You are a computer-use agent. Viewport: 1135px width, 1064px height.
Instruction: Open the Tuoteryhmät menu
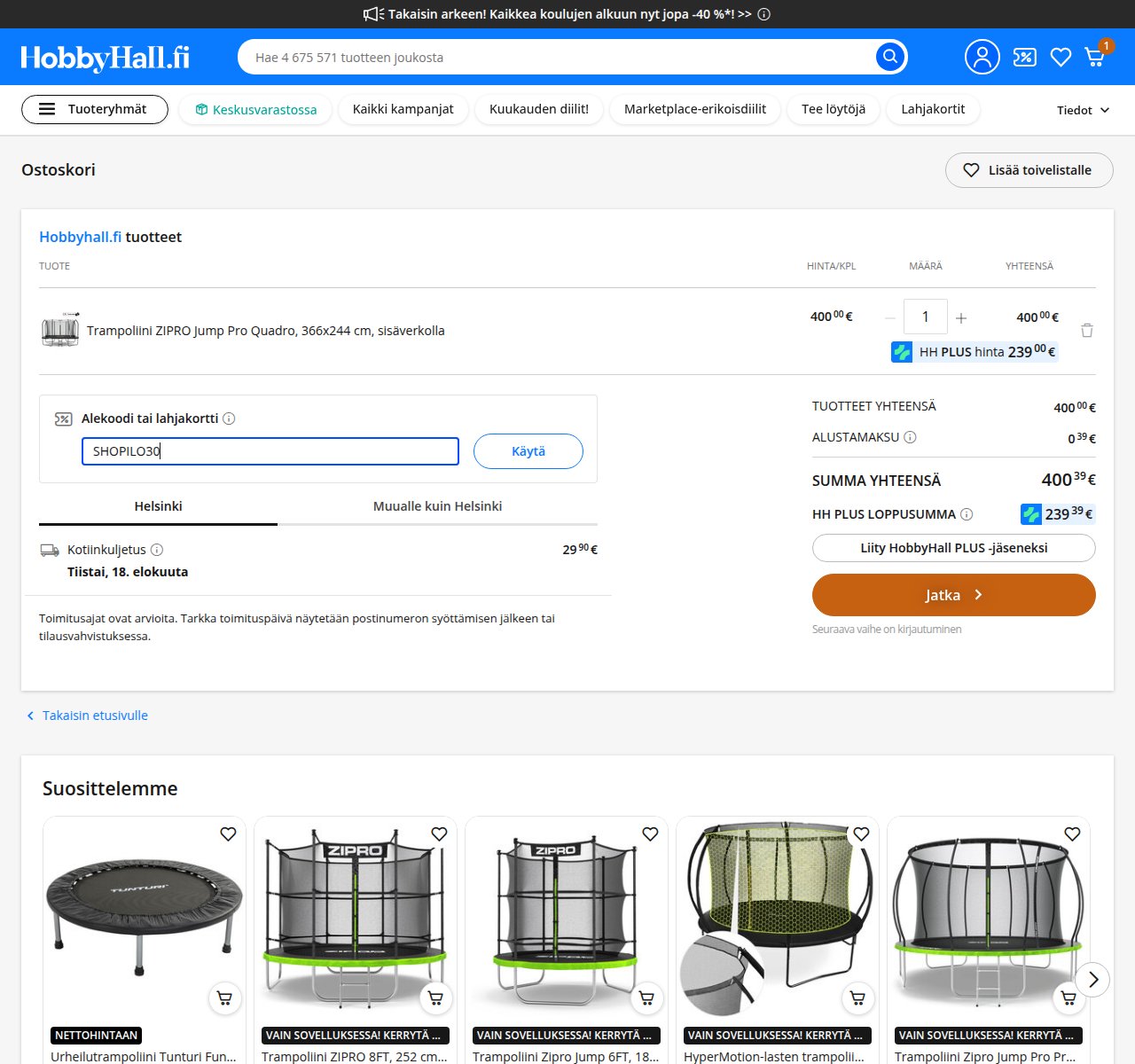click(x=95, y=109)
